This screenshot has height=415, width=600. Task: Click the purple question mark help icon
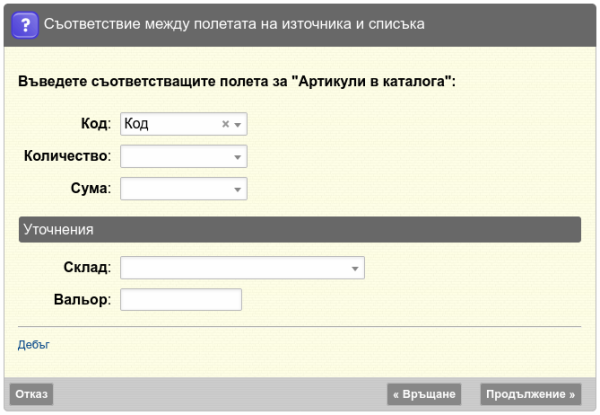tap(25, 25)
